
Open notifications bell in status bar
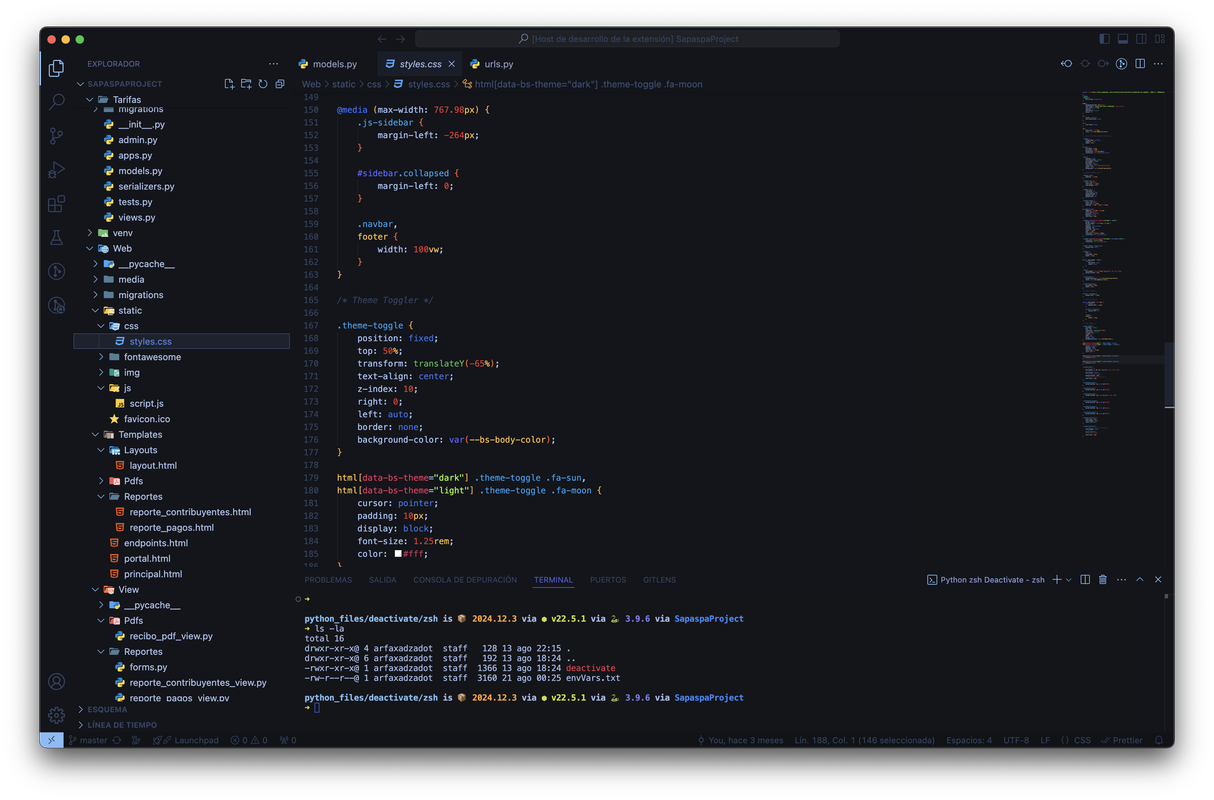pos(1159,741)
